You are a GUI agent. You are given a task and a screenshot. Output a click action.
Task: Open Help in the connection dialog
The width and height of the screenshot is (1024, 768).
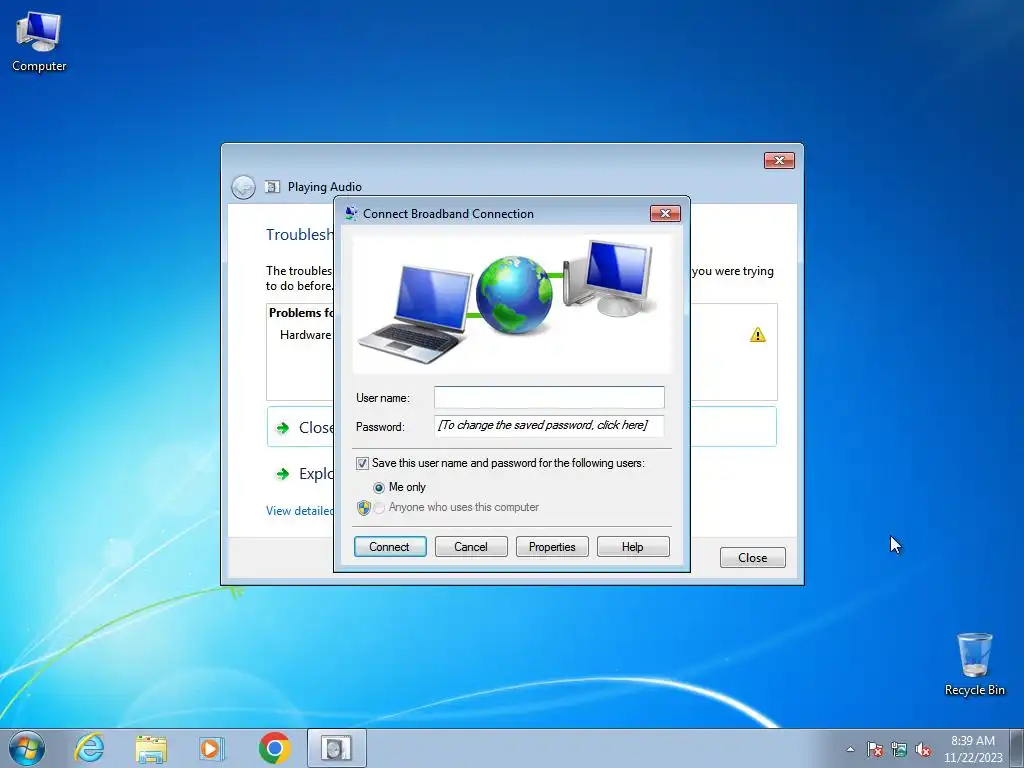pyautogui.click(x=633, y=547)
